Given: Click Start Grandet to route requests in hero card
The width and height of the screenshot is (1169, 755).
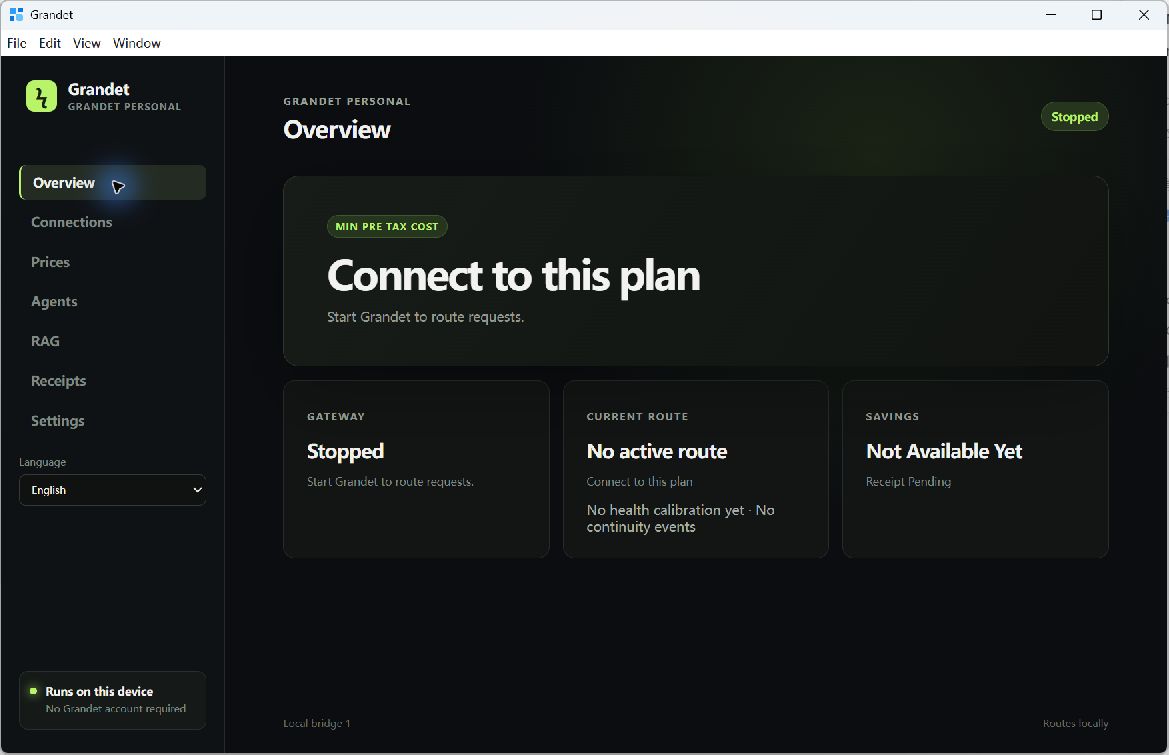Looking at the screenshot, I should pos(425,317).
